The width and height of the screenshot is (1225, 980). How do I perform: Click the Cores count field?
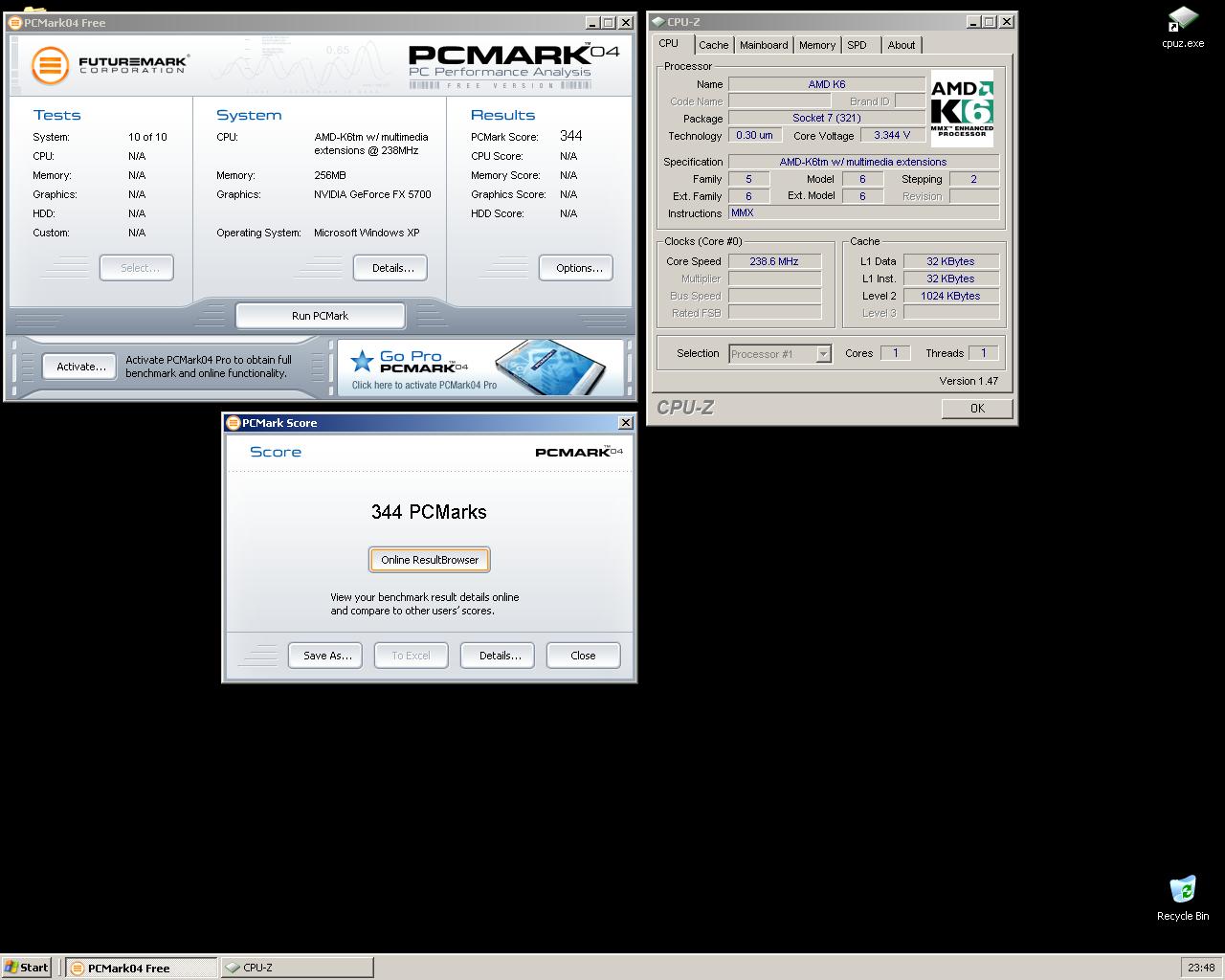pyautogui.click(x=895, y=353)
